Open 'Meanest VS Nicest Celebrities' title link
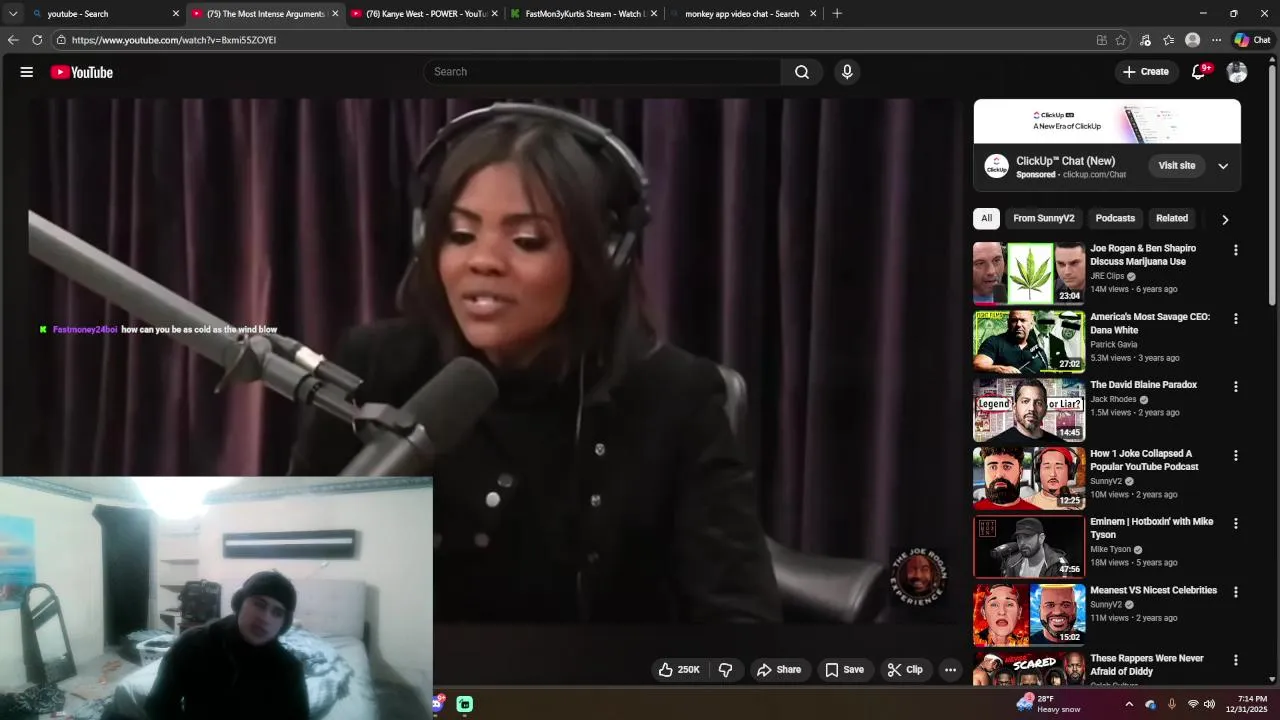This screenshot has height=720, width=1280. [x=1153, y=591]
